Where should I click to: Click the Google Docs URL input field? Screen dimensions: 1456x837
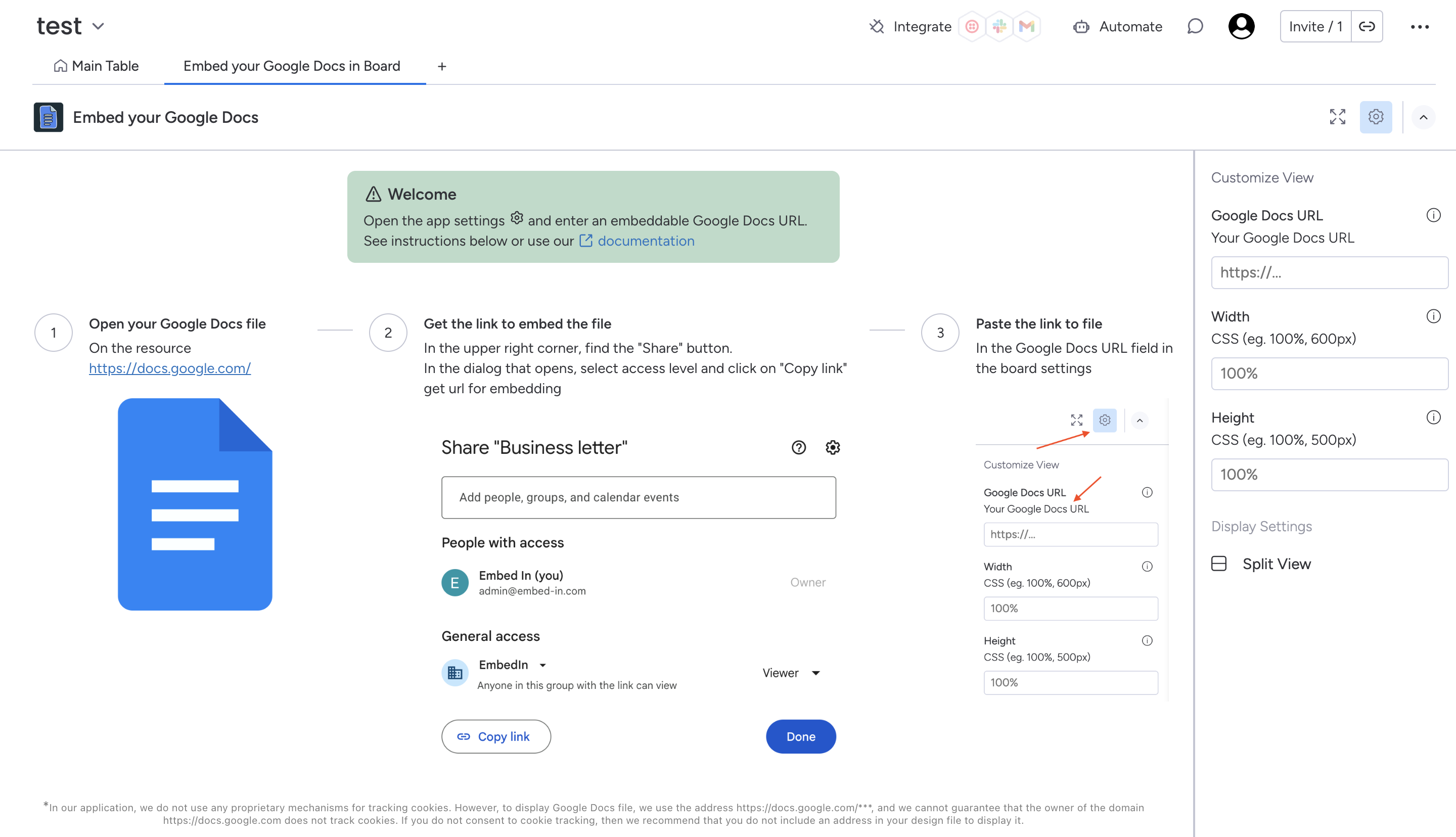click(1329, 272)
